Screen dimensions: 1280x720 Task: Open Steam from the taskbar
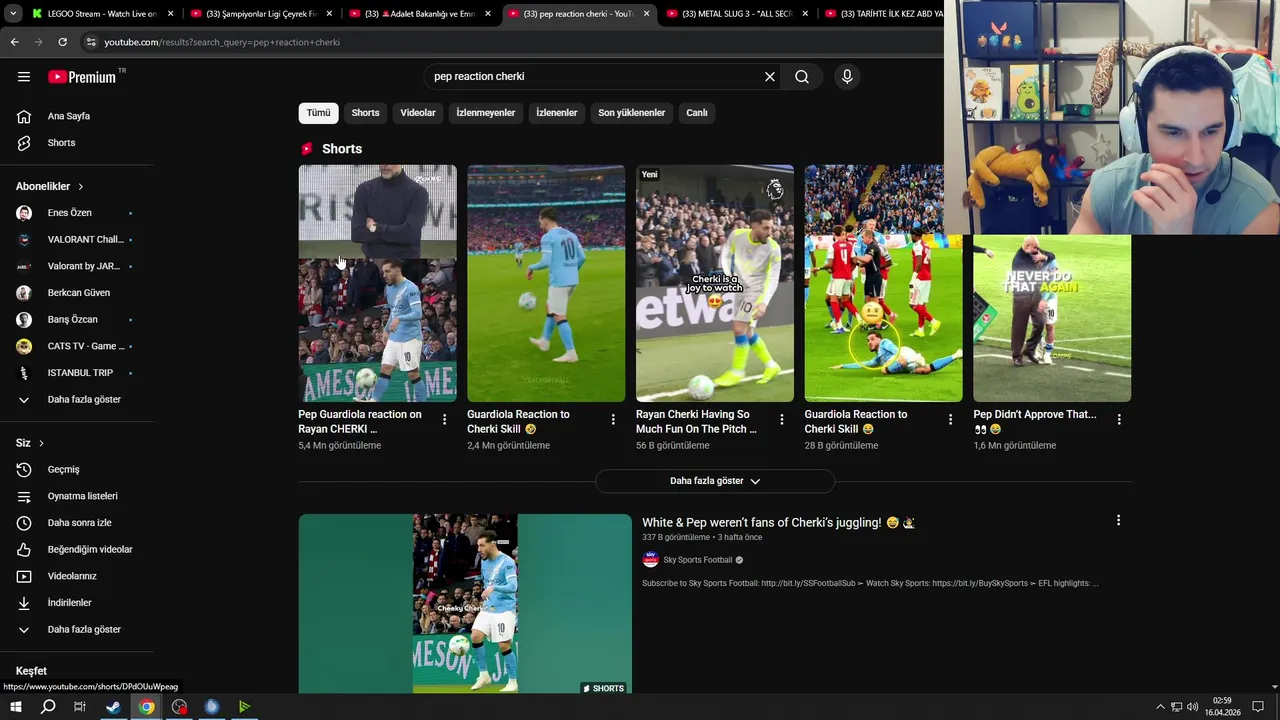113,707
